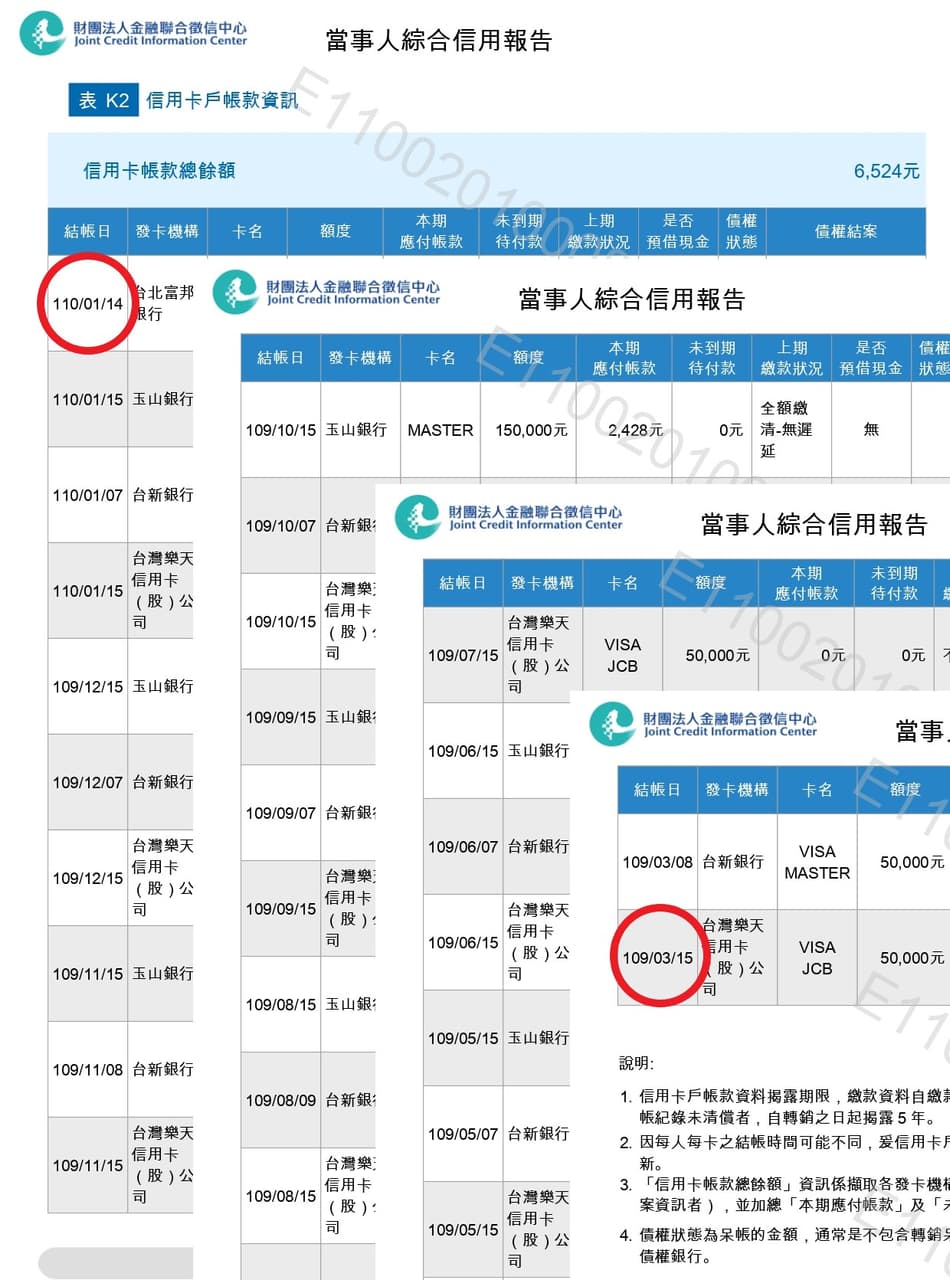Click the JCIC logo above the 表 K2 heading
The height and width of the screenshot is (1280, 950).
(x=133, y=33)
